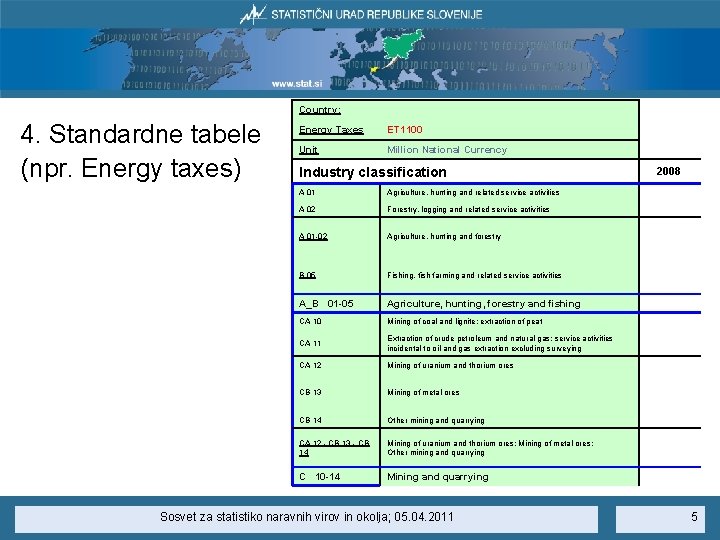The width and height of the screenshot is (720, 540).
Task: Click 'STATISTIČNI URAD REPUBLIKE SLOVENIJE' title
Action: coord(377,14)
